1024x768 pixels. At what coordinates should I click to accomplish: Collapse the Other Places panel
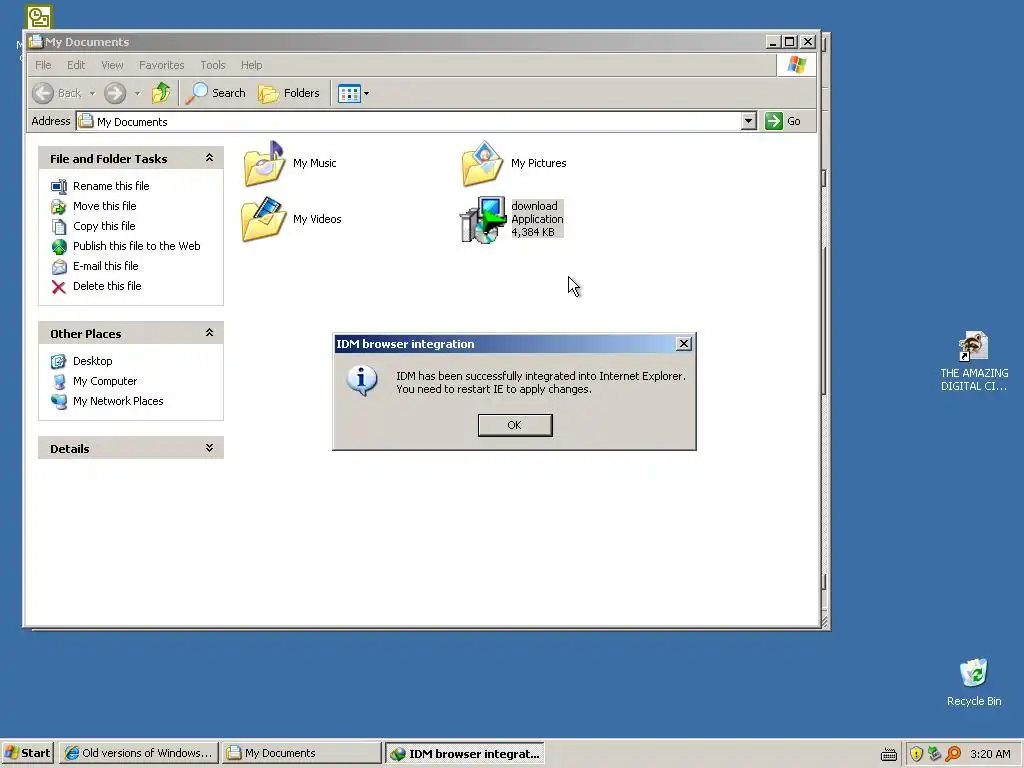(x=209, y=333)
